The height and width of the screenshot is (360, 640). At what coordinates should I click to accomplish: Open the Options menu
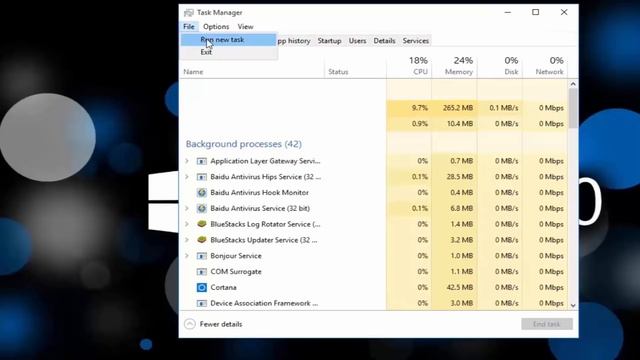point(216,27)
